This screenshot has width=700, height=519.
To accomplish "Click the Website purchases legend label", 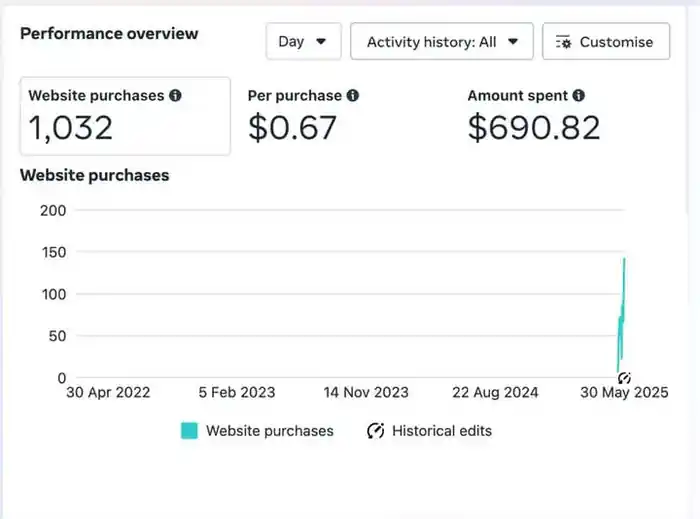I will 270,431.
